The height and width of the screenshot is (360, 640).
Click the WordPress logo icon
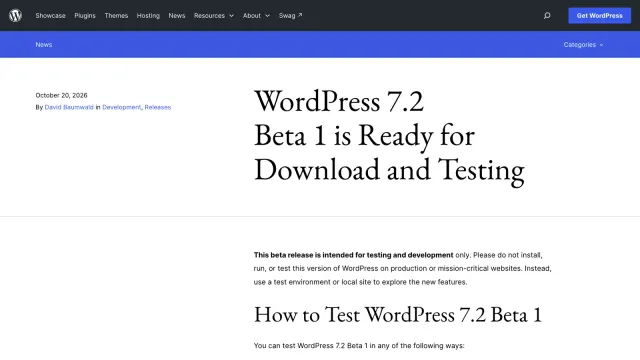coord(16,16)
